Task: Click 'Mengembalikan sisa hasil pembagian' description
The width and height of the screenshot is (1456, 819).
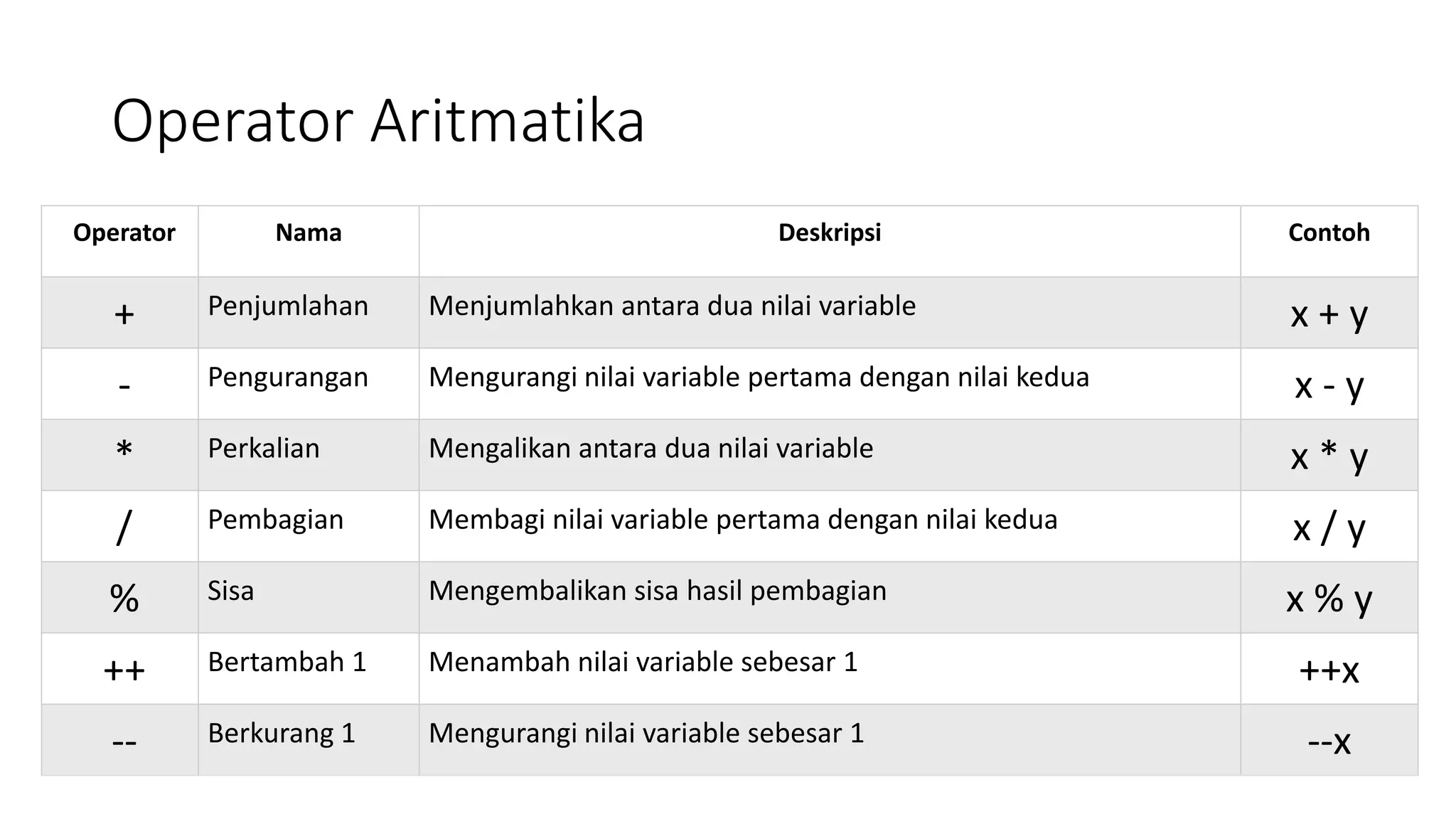Action: point(658,591)
